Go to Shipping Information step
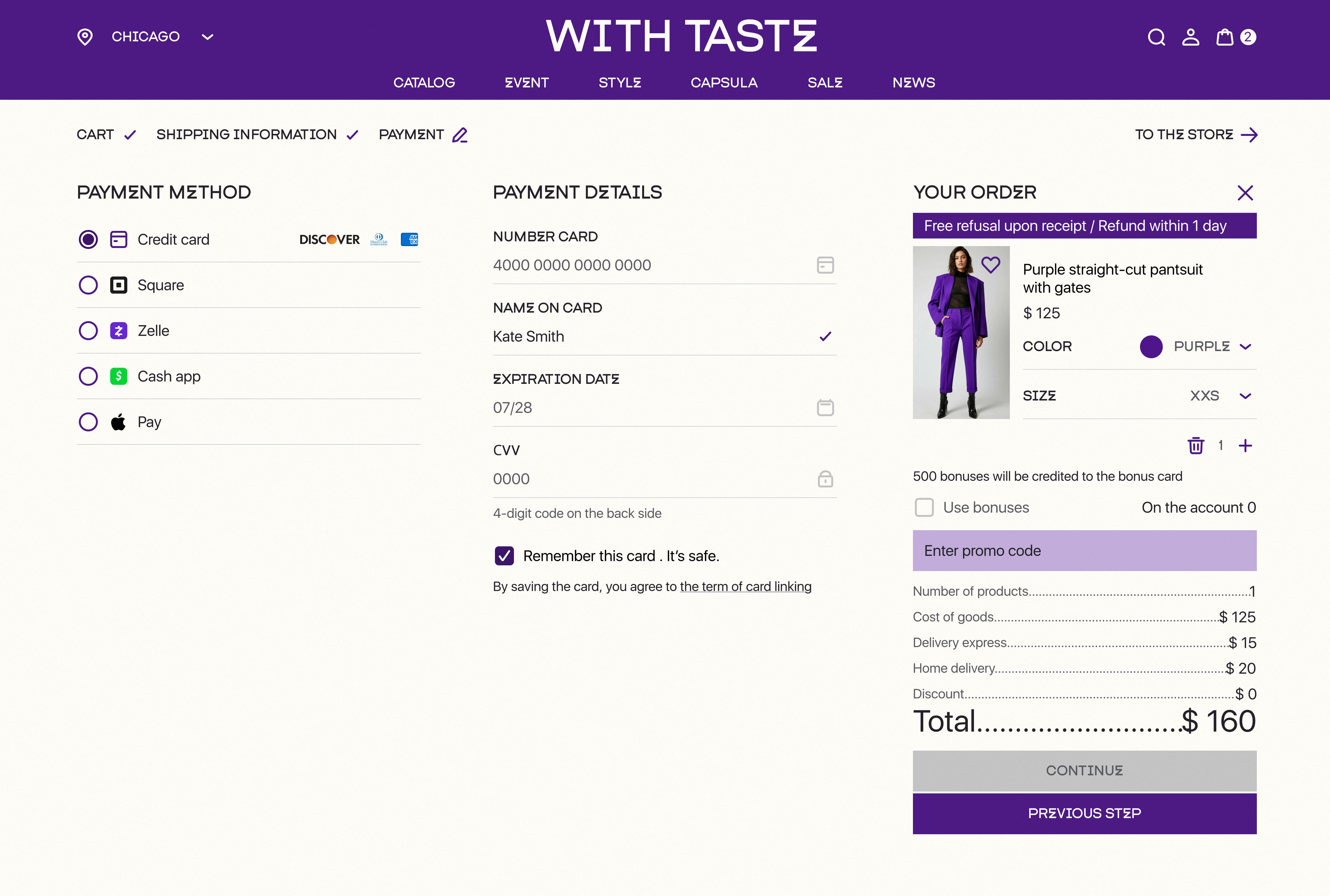1330x896 pixels. point(247,135)
